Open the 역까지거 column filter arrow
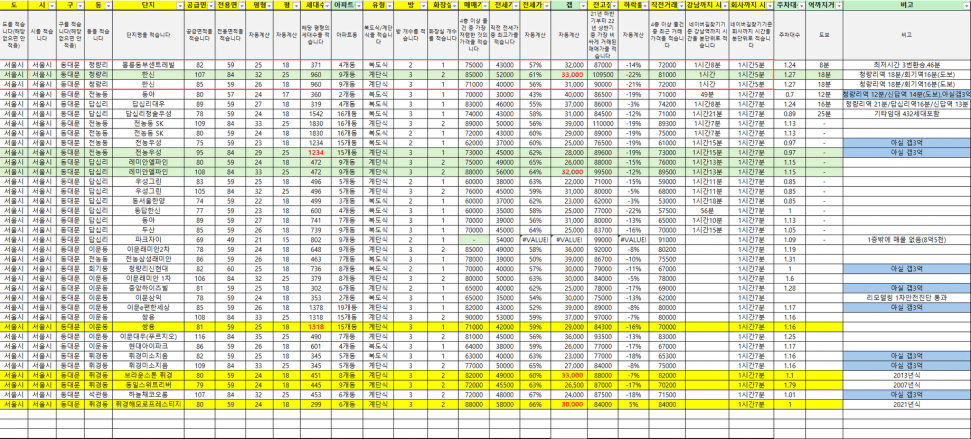Screen dimensions: 971x439 point(838,5)
